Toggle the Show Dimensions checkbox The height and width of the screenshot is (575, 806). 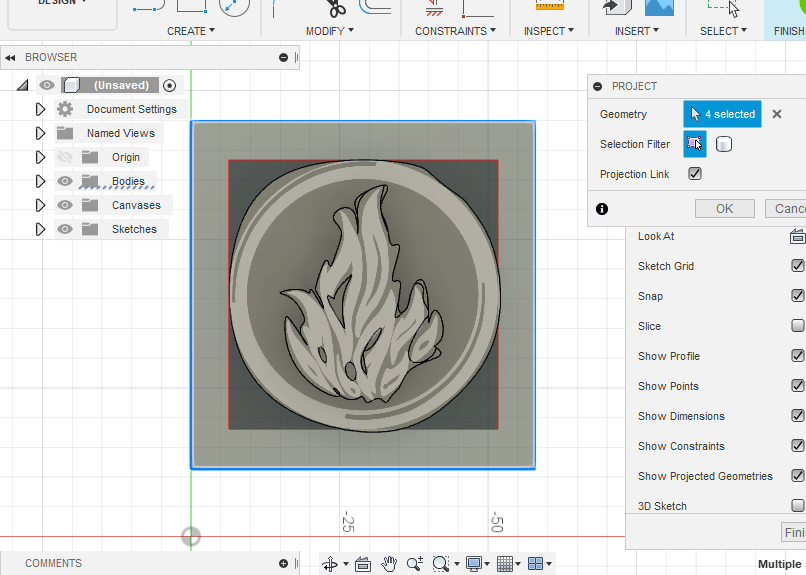coord(797,415)
